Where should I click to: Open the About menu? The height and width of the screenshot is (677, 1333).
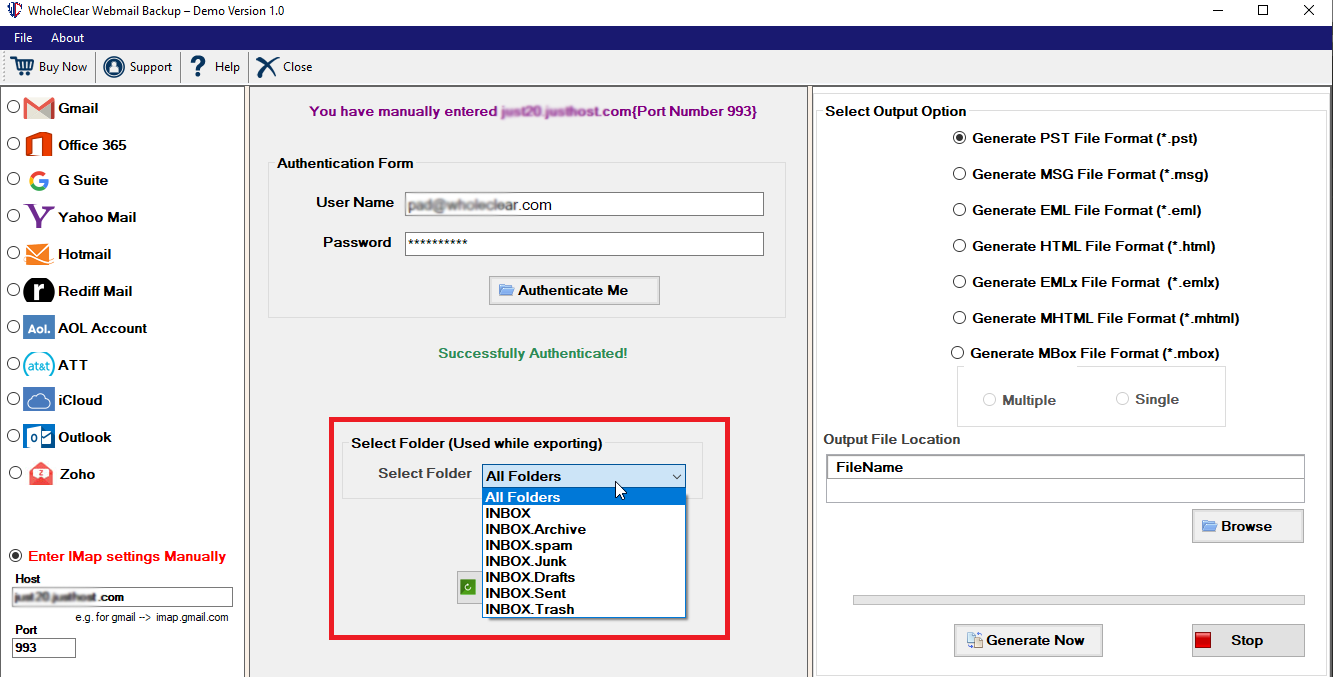(67, 38)
